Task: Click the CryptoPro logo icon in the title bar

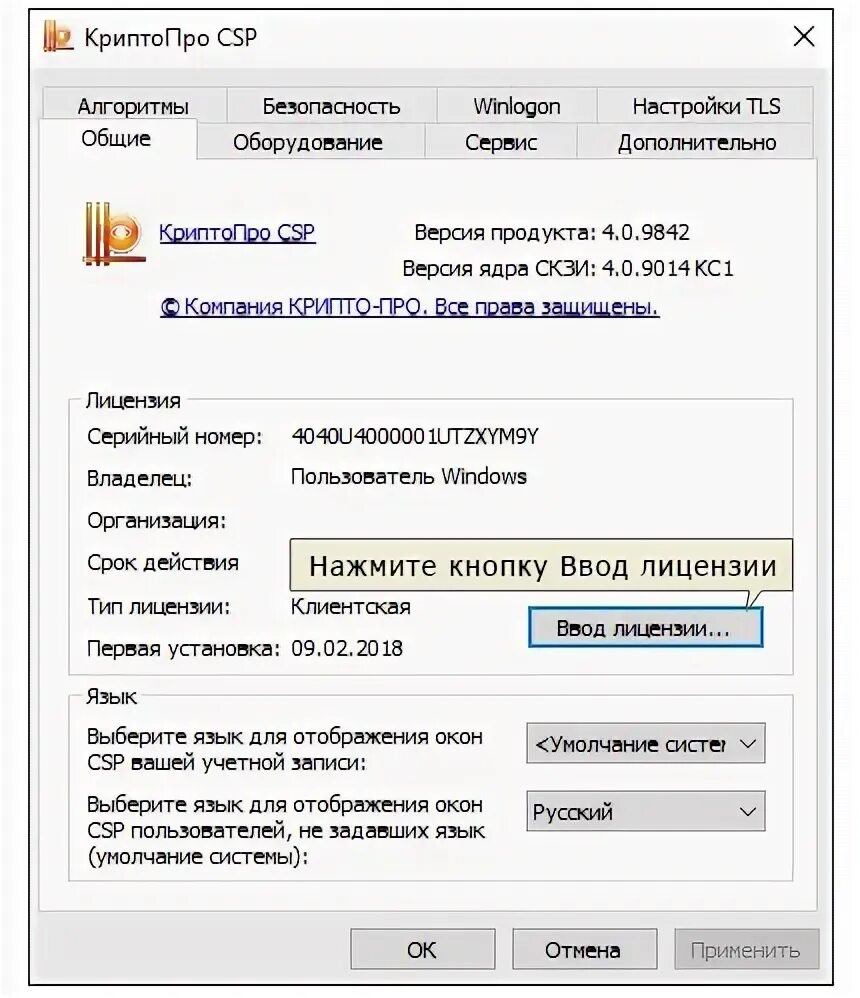Action: point(58,36)
